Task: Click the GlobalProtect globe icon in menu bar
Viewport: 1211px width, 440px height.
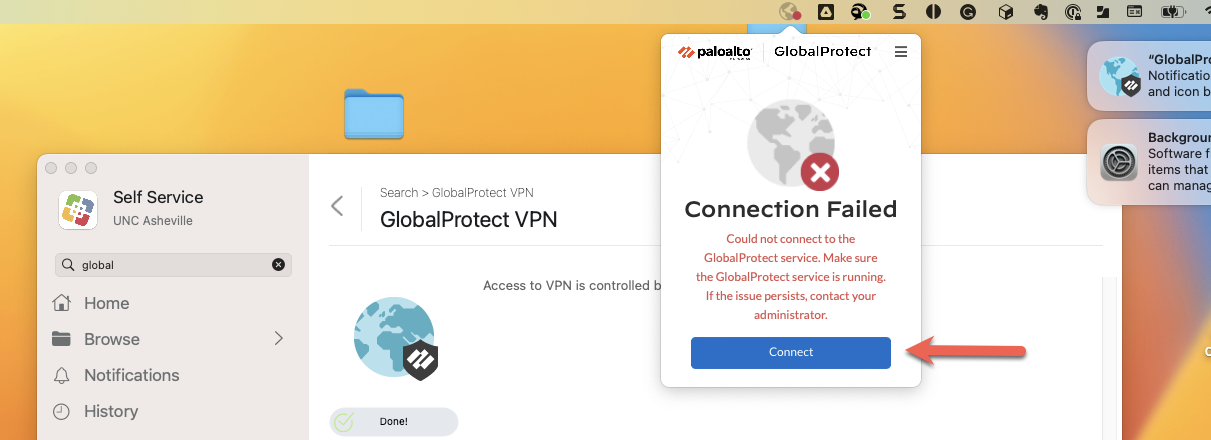Action: point(790,12)
